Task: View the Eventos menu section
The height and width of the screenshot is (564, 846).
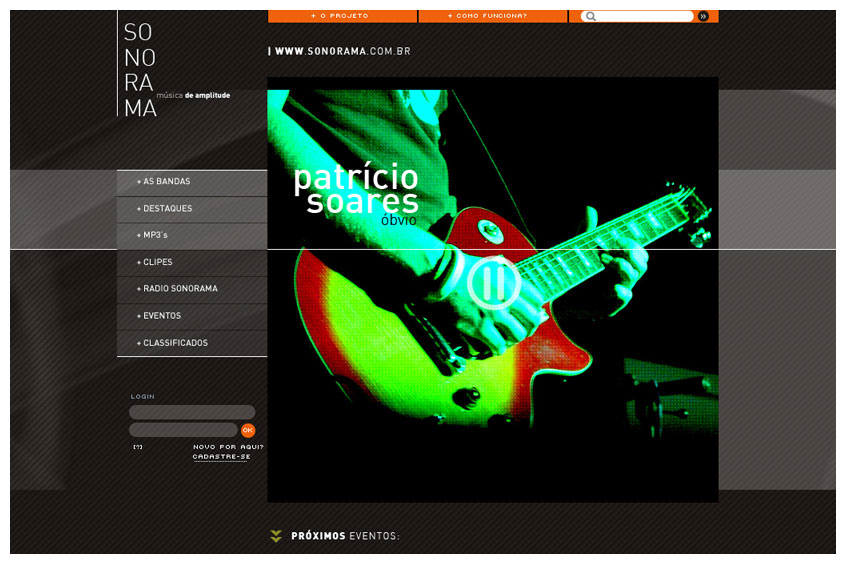Action: 192,316
